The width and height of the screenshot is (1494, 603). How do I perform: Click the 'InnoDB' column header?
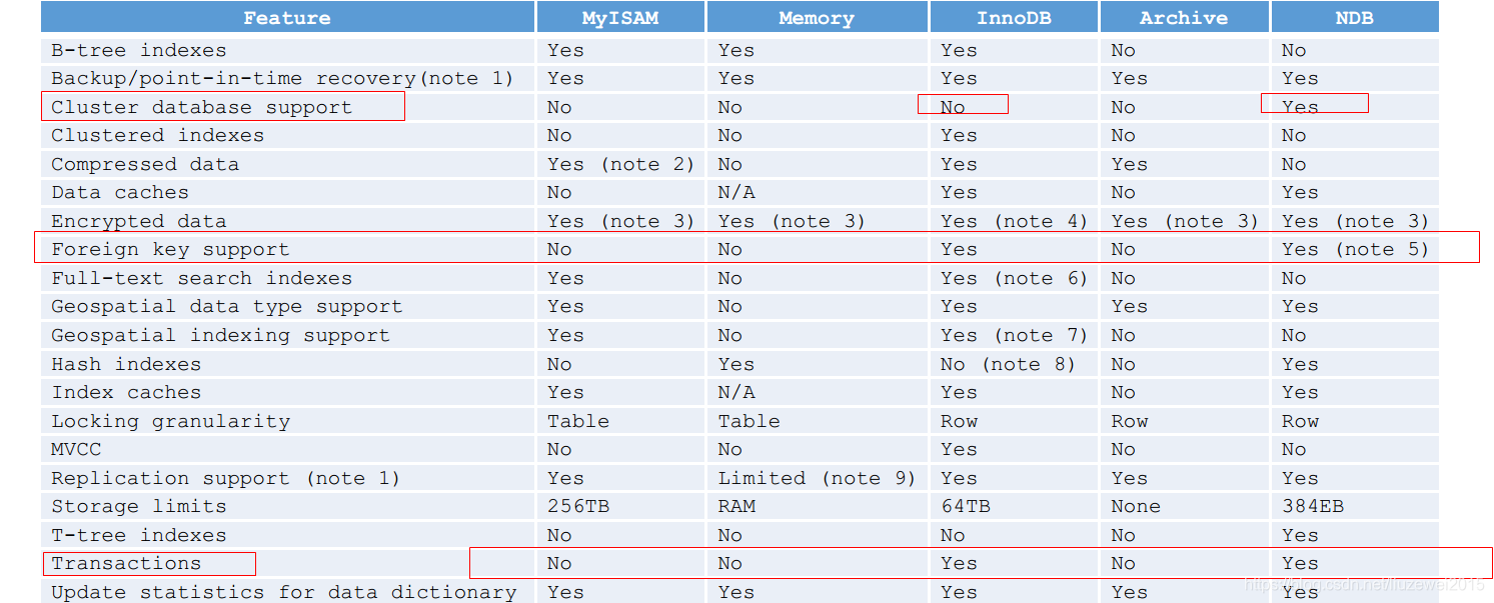[x=1014, y=18]
